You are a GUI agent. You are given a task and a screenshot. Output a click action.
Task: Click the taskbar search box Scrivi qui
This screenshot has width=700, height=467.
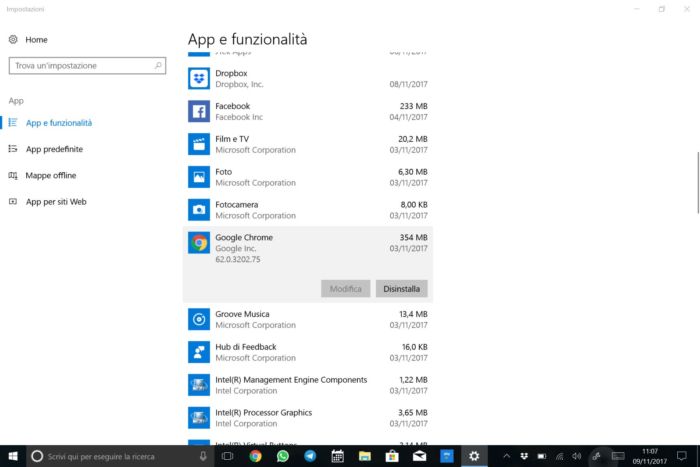[118, 456]
